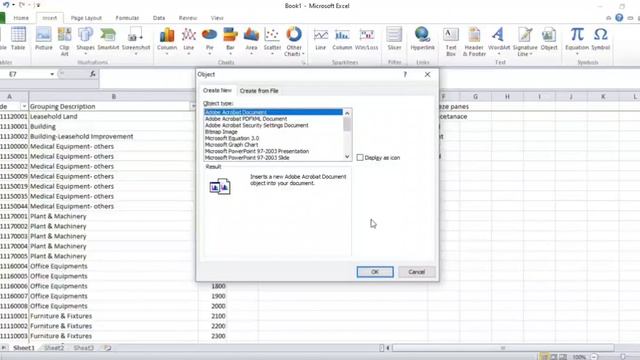Viewport: 640px width, 360px height.
Task: Open WordArt styles gallery
Action: click(499, 41)
